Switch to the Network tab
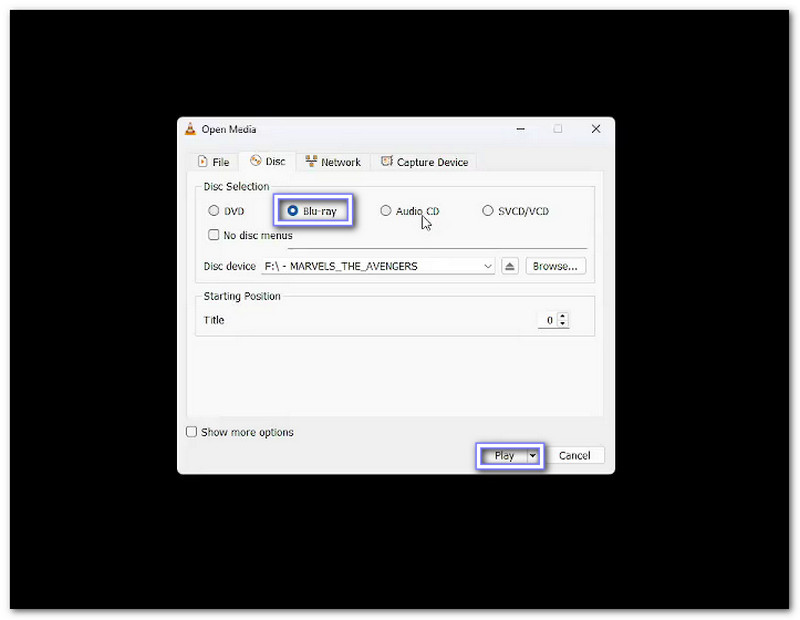The width and height of the screenshot is (800, 620). point(340,161)
